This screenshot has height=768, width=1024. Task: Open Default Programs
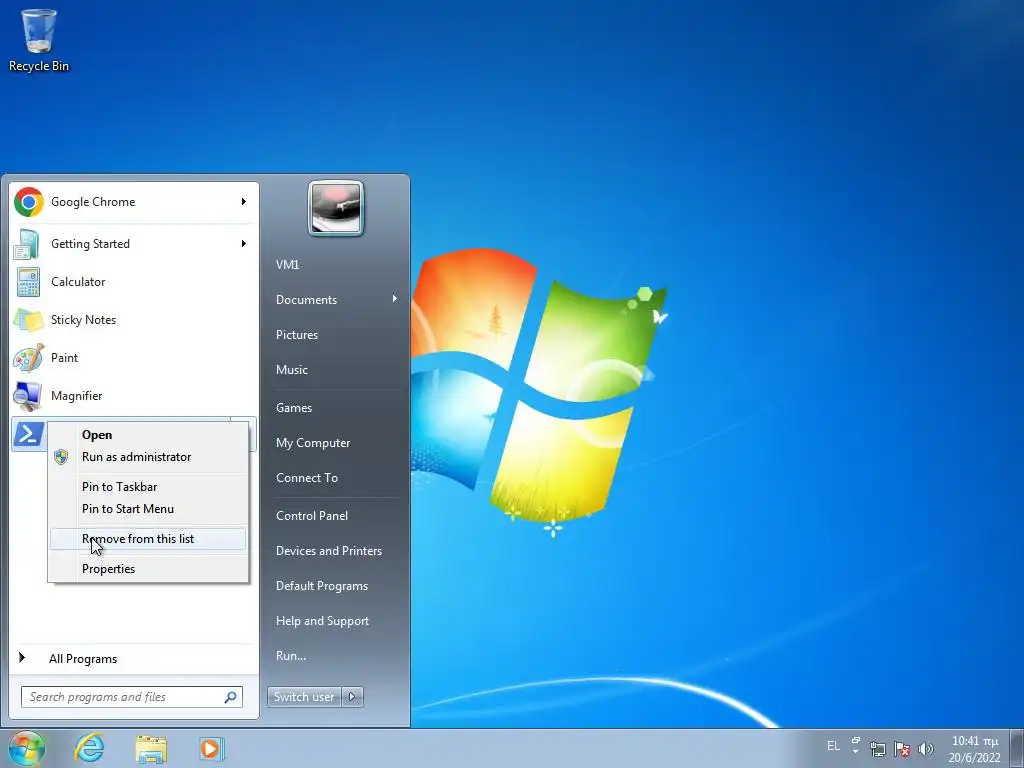click(x=322, y=586)
